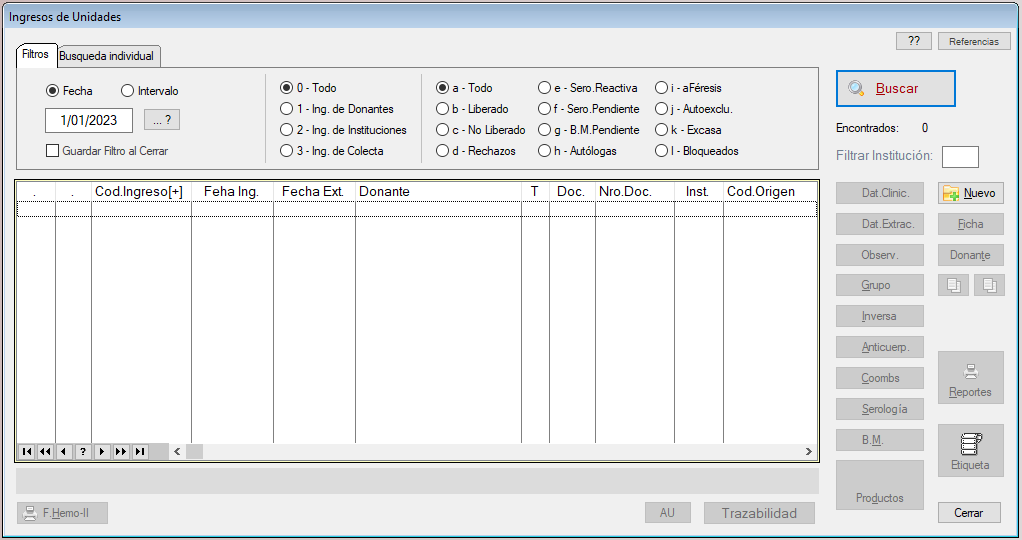Jump to the last record in grid
This screenshot has height=540, width=1022.
pyautogui.click(x=140, y=452)
